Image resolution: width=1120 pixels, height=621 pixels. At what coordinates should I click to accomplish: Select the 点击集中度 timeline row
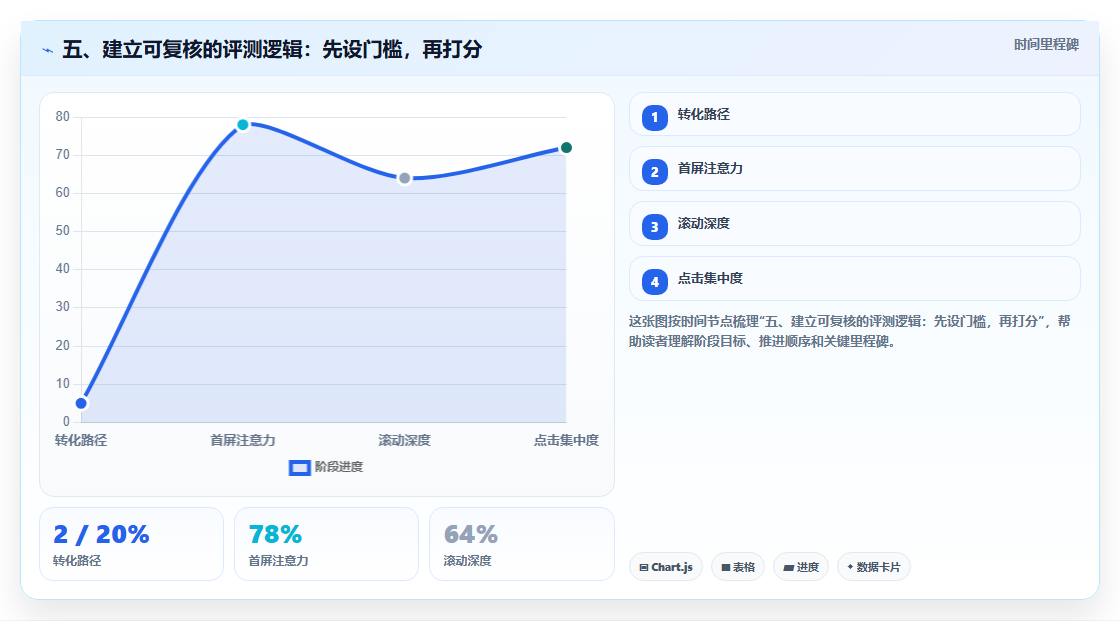(854, 279)
